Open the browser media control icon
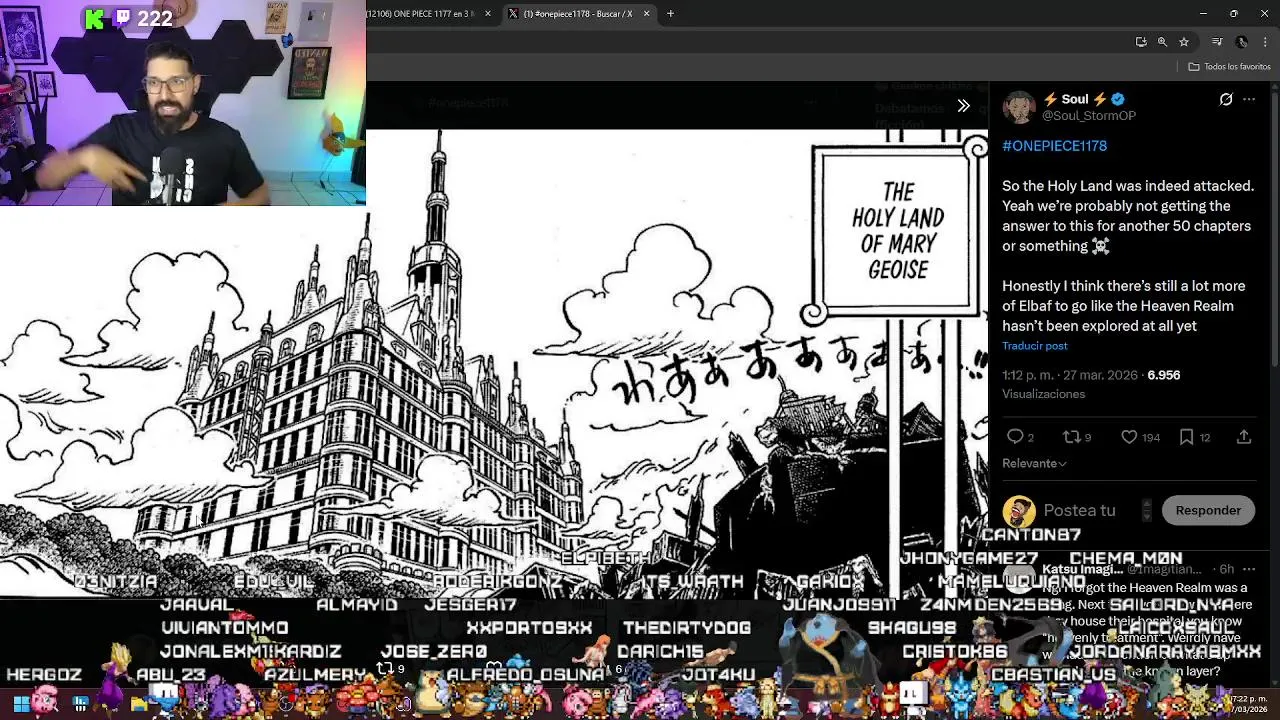This screenshot has height=720, width=1280. click(x=1217, y=42)
